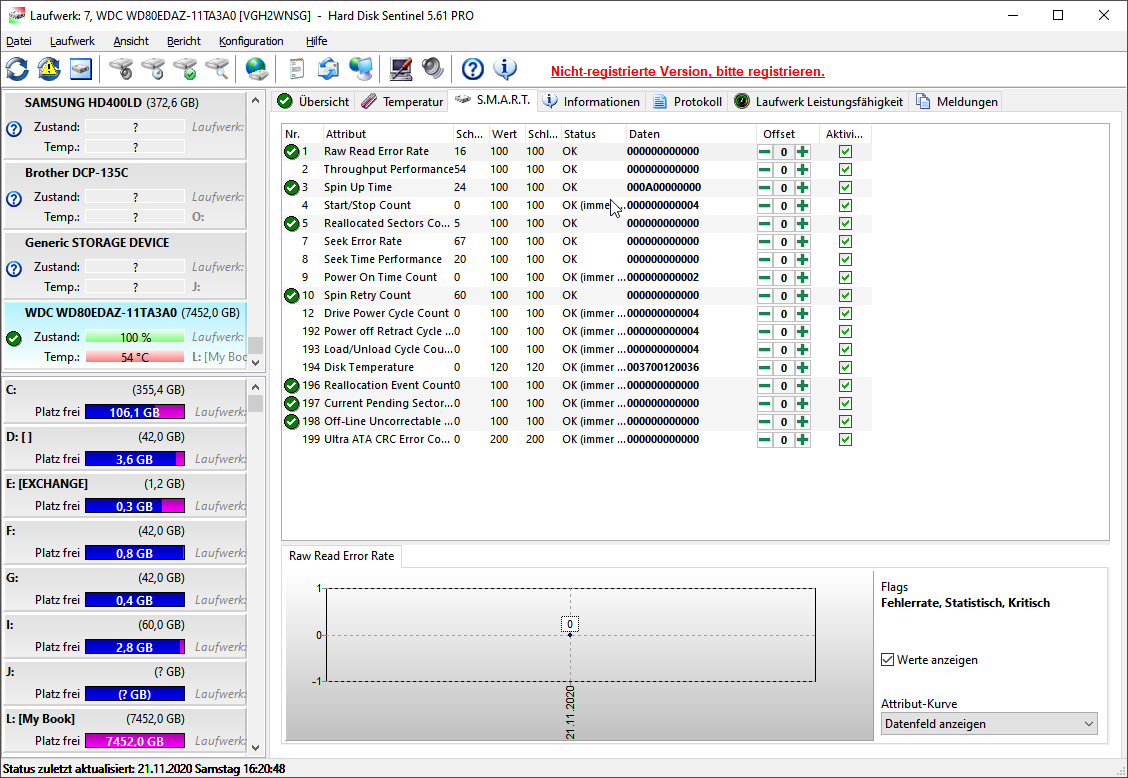Click drive C free space bar
Screen dimensions: 1128x778
134,411
